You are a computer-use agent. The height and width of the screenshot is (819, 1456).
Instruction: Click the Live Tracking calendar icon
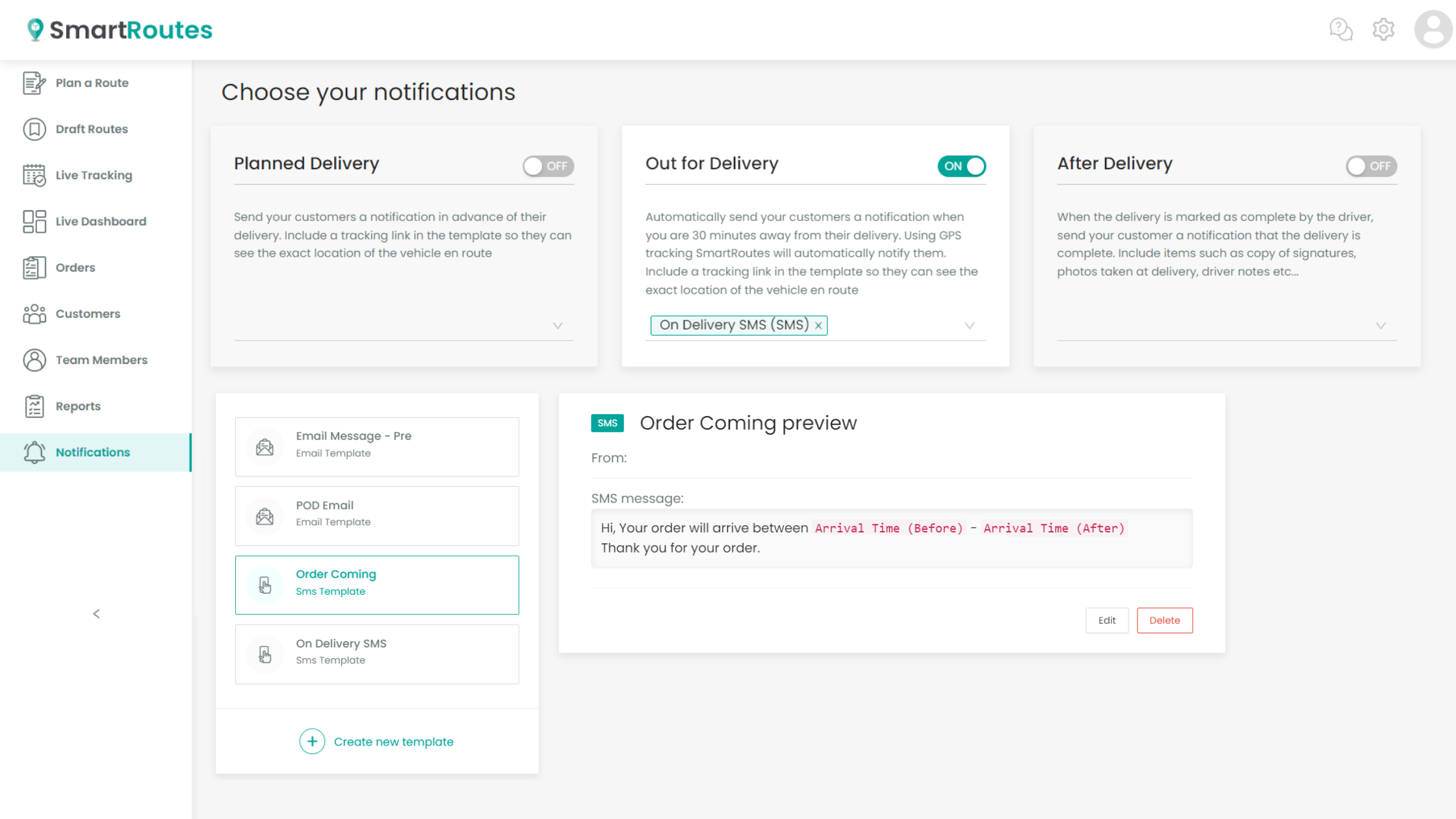click(x=34, y=175)
